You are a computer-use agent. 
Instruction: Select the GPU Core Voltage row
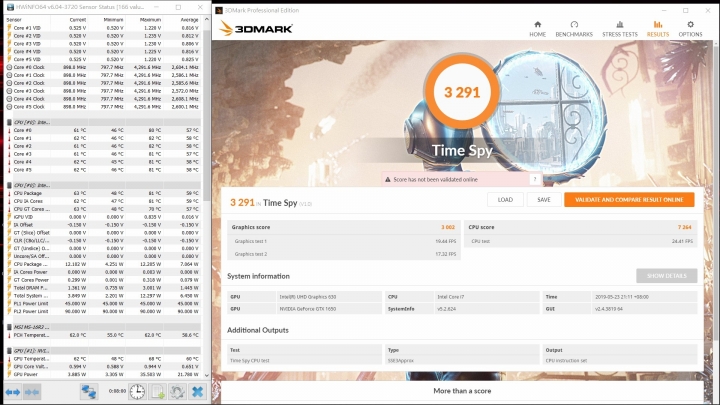(103, 366)
